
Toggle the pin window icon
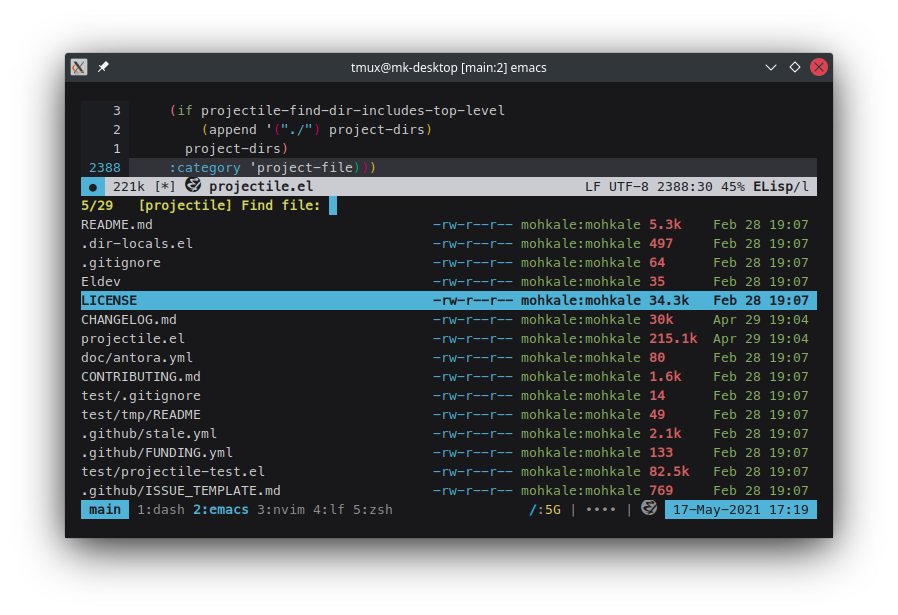coord(103,67)
